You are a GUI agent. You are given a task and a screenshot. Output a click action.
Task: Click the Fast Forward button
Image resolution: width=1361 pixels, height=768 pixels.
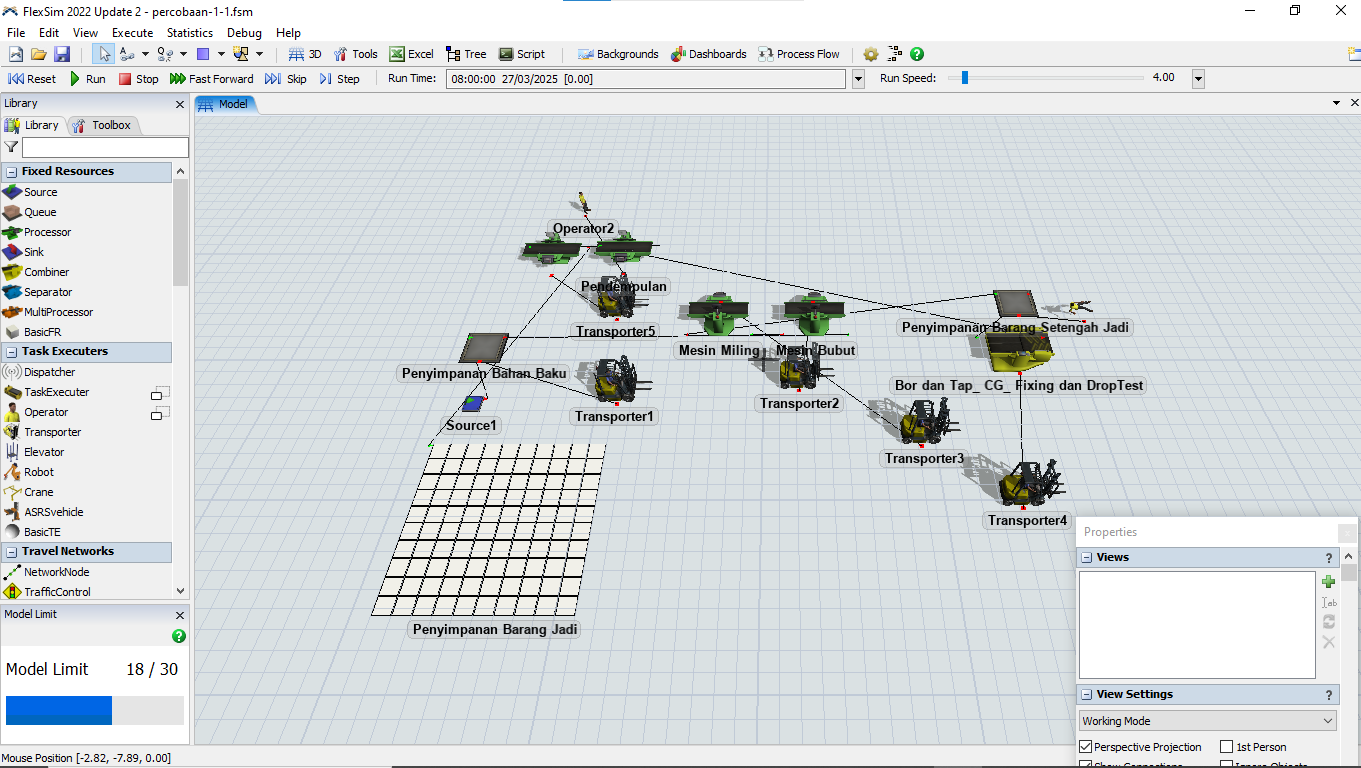click(x=211, y=79)
